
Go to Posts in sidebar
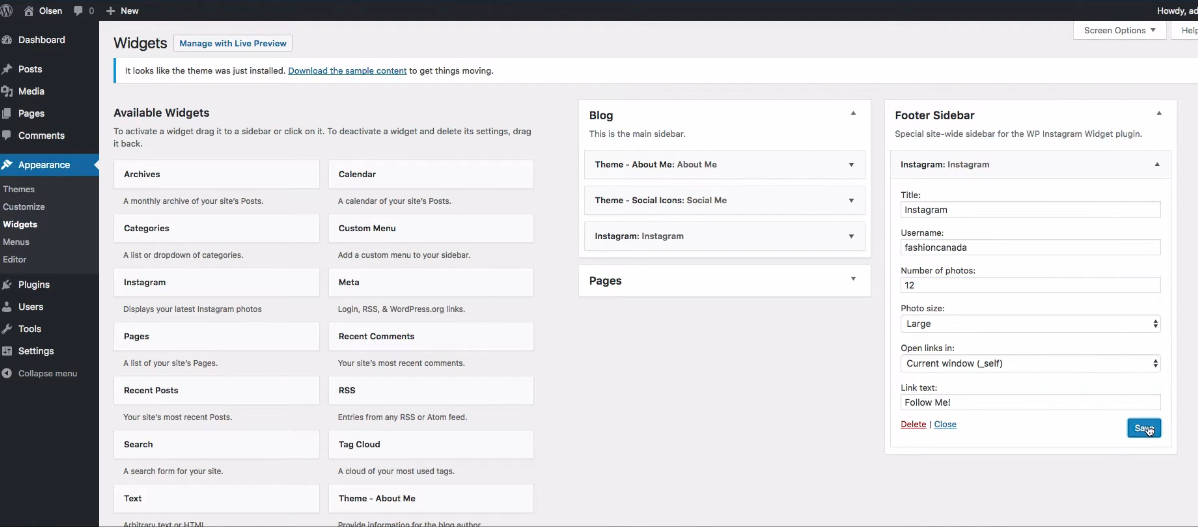click(x=30, y=69)
